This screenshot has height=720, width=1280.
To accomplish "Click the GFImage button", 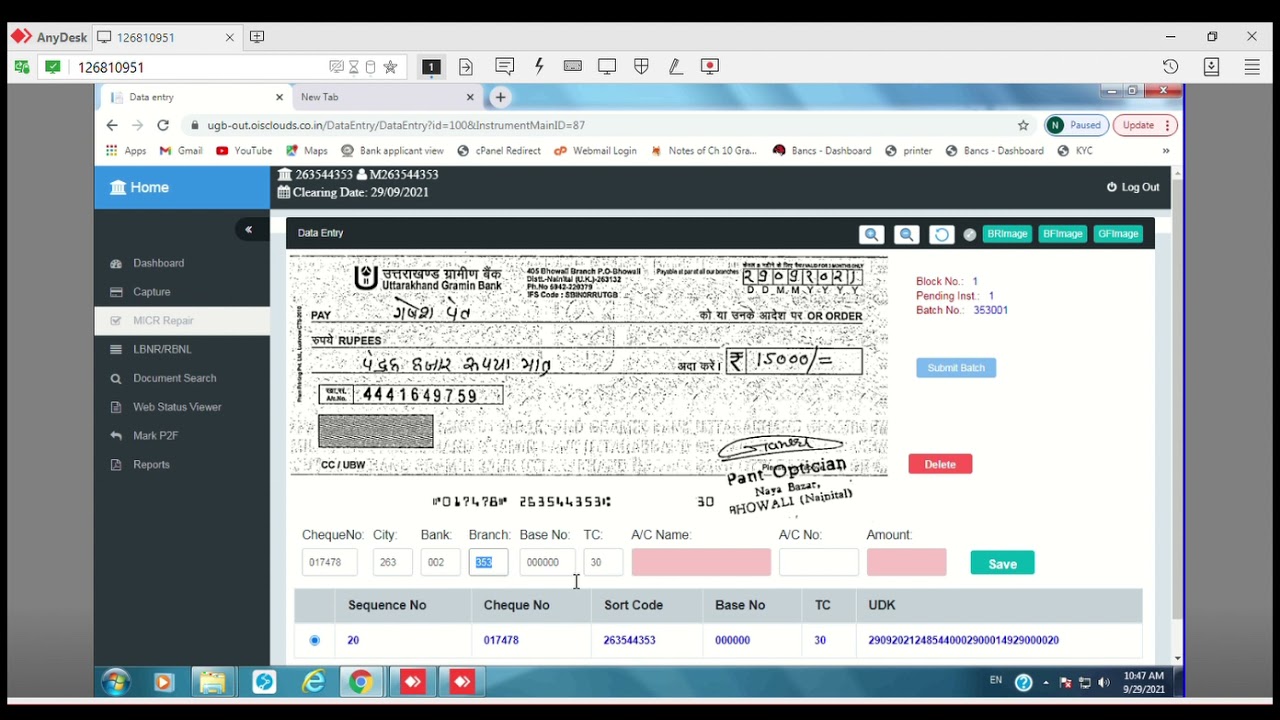I will 1118,234.
